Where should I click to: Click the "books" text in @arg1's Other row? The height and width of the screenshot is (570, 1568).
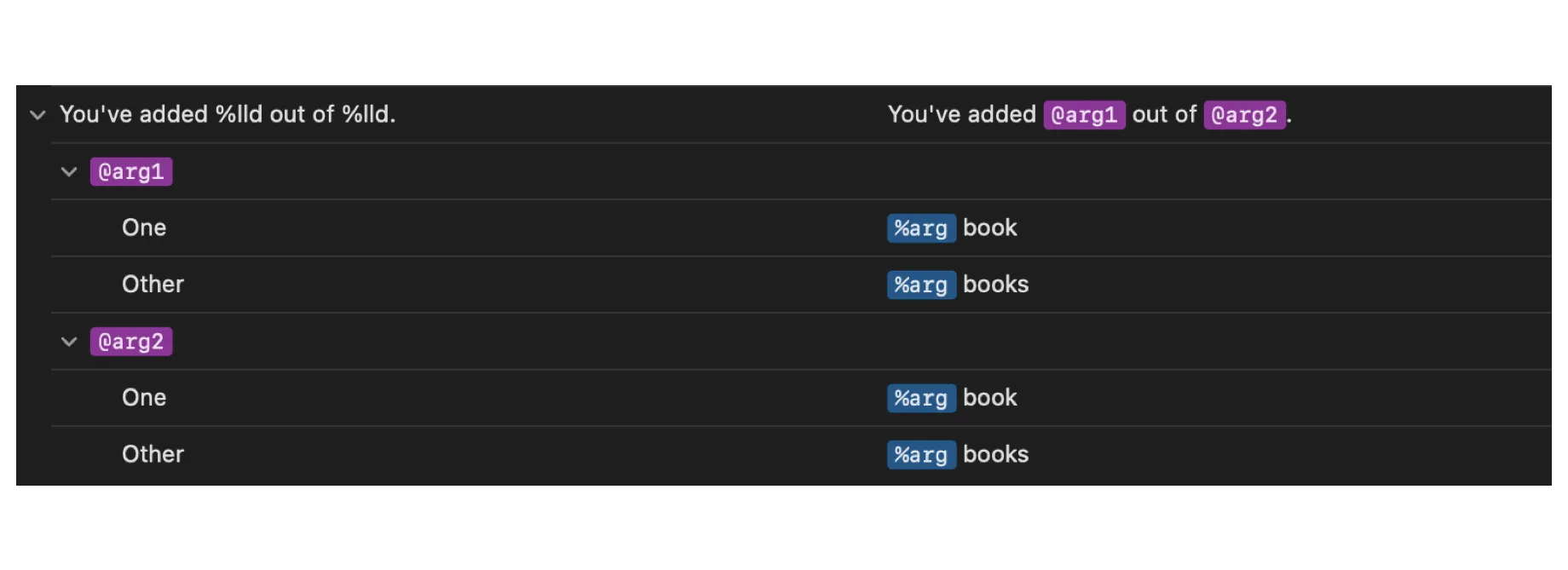(995, 285)
